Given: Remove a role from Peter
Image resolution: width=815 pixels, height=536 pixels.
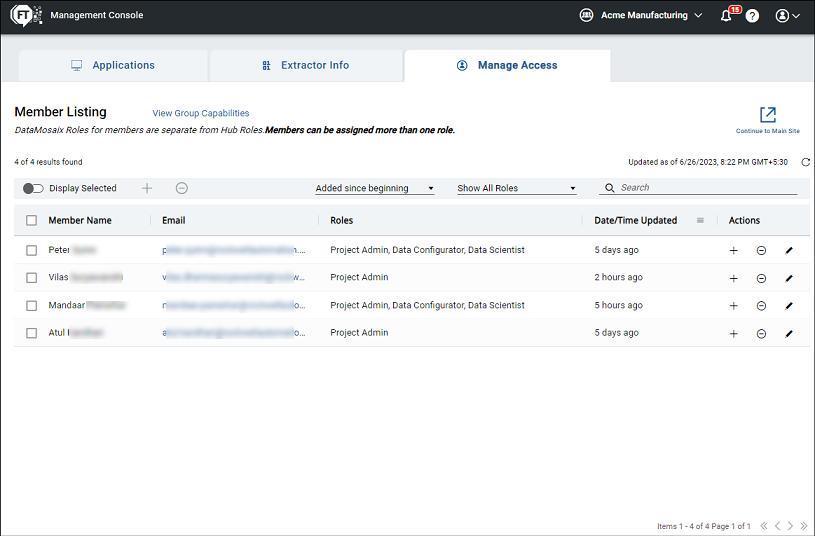Looking at the screenshot, I should (x=761, y=251).
